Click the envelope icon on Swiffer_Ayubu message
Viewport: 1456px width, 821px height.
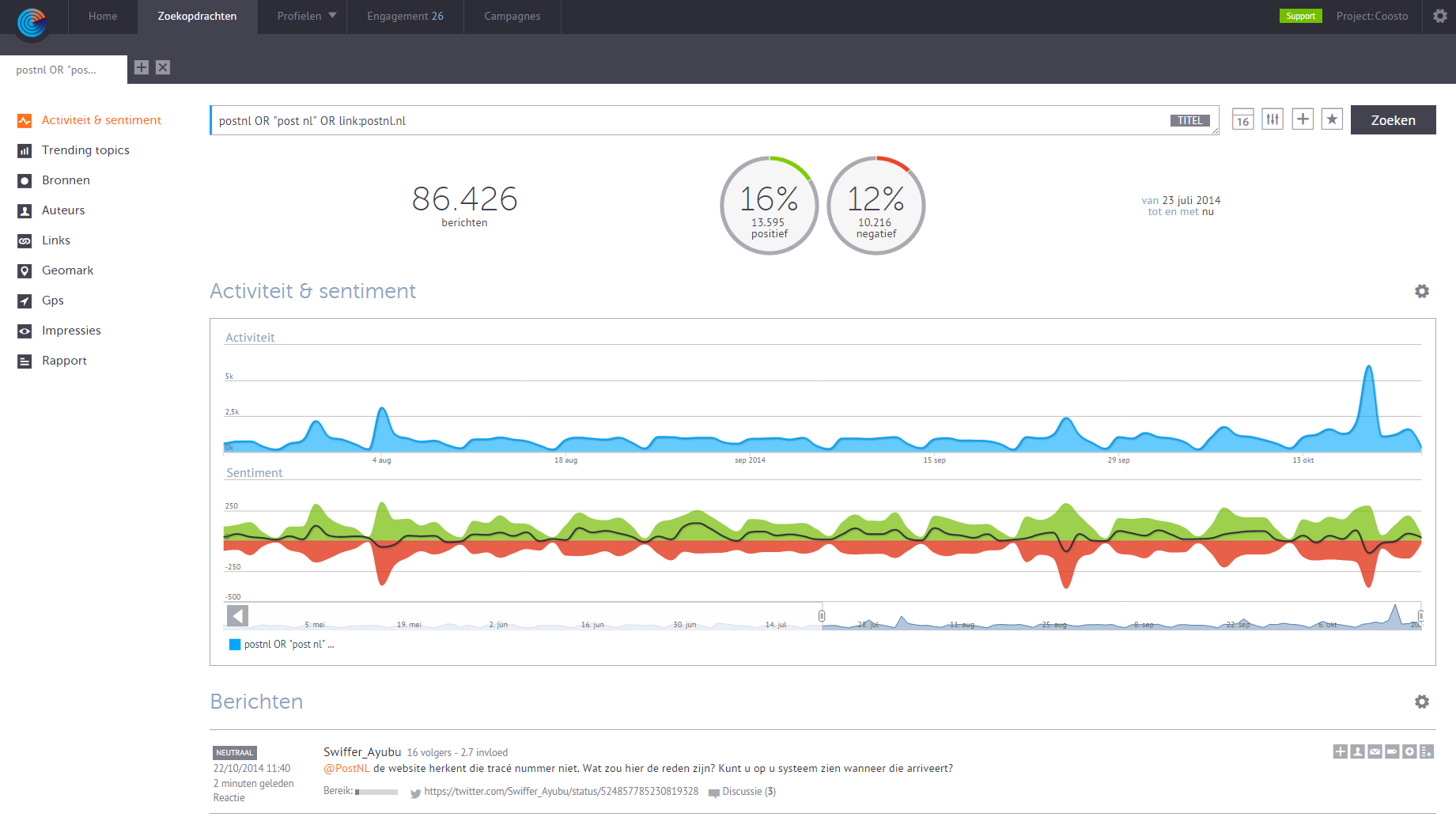(x=1375, y=751)
